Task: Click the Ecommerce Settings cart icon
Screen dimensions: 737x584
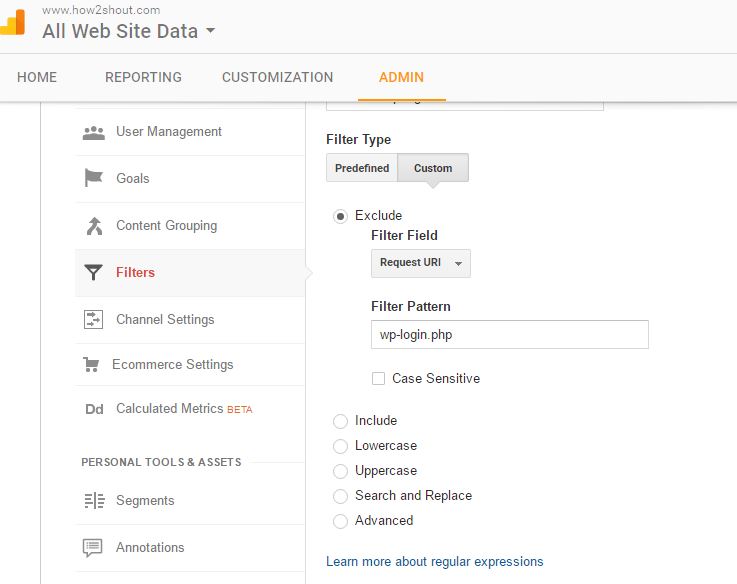Action: [91, 364]
